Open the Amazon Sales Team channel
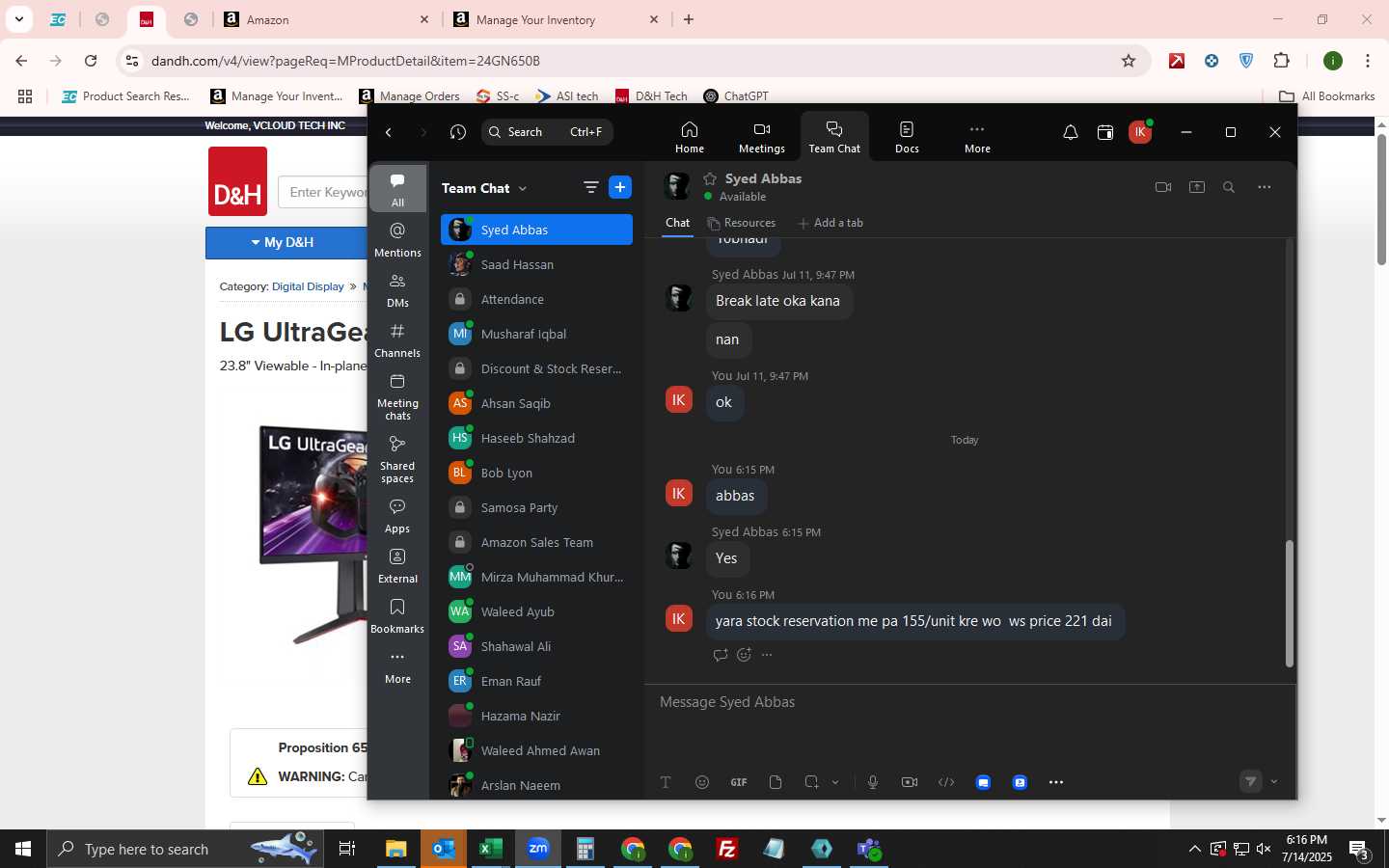1389x868 pixels. click(536, 542)
